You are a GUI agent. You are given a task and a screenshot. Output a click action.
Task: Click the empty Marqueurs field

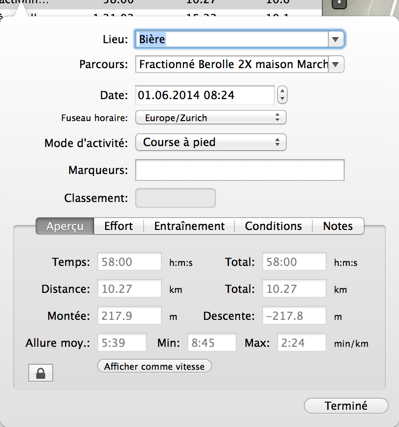coord(240,170)
